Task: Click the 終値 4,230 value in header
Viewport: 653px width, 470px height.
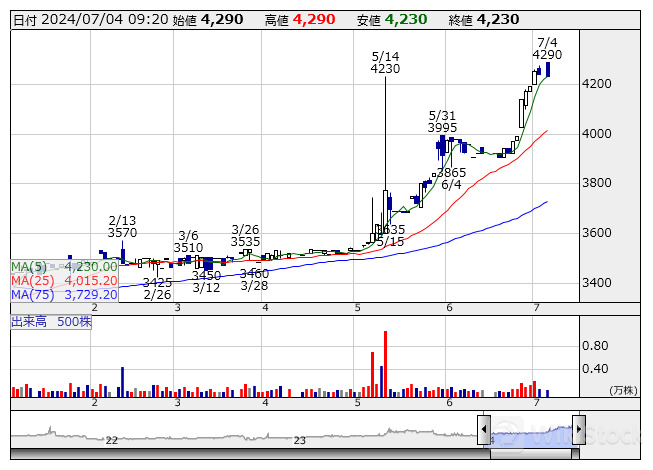Action: point(498,19)
